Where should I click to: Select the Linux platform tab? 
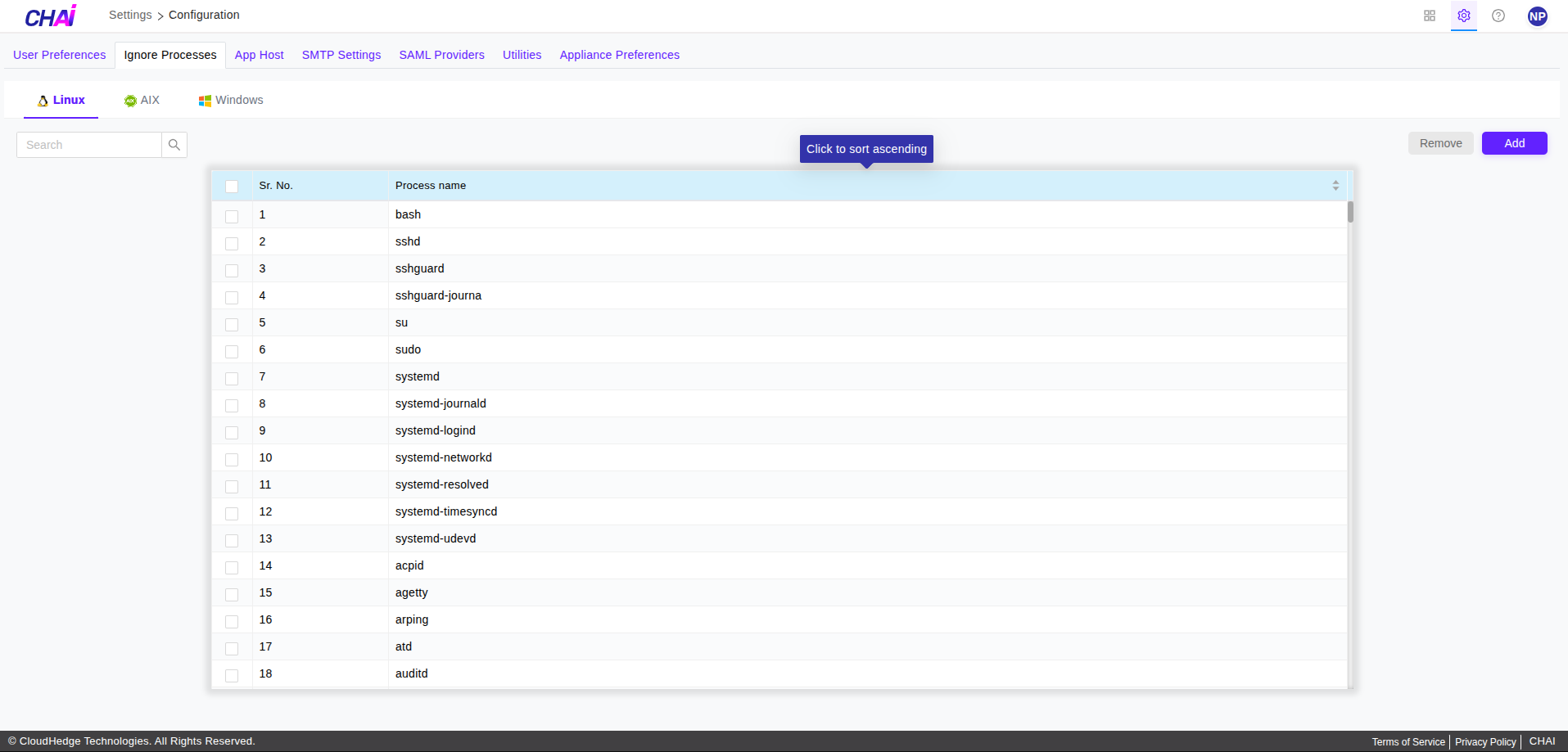(x=61, y=100)
